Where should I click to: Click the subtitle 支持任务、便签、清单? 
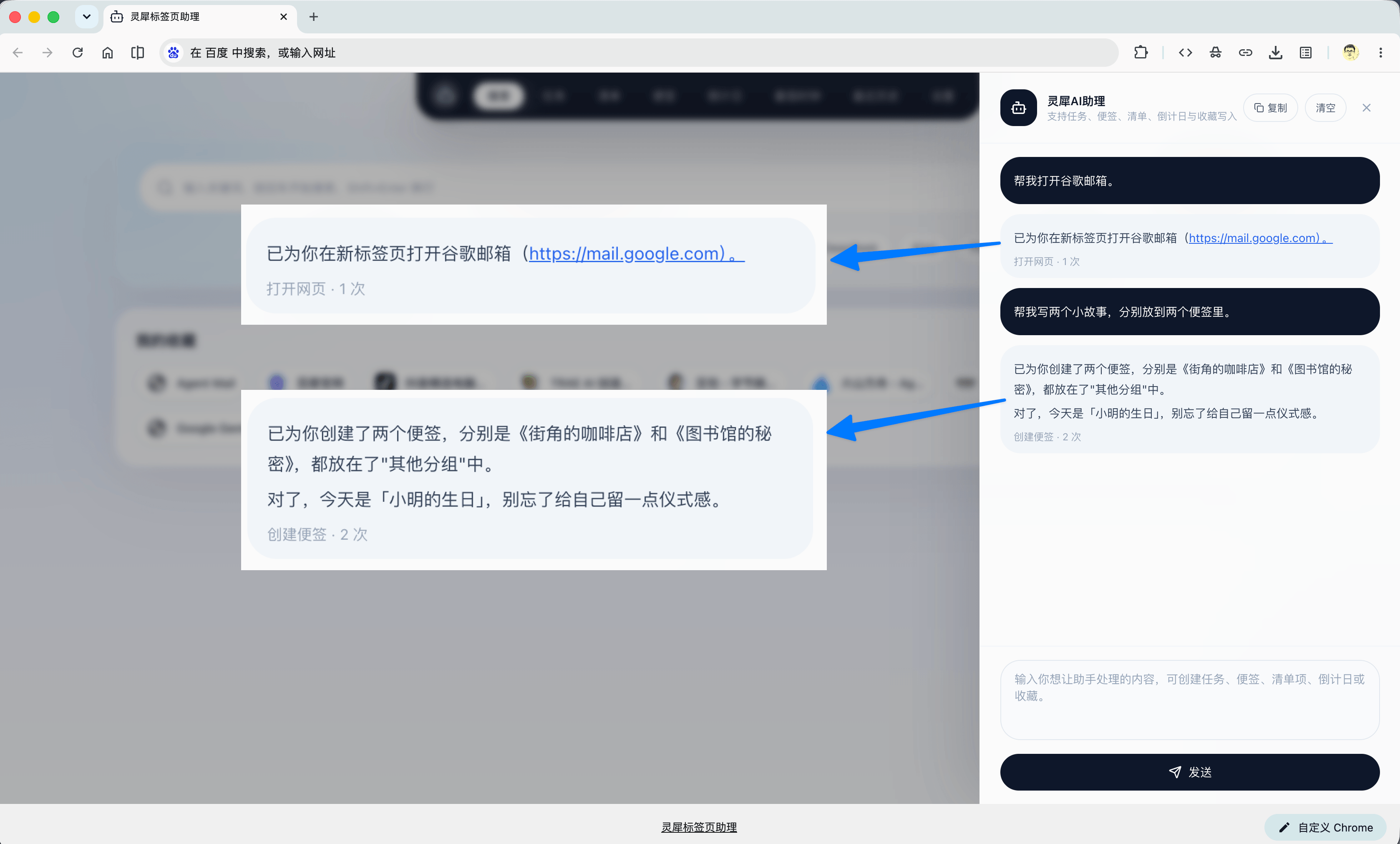(1141, 116)
